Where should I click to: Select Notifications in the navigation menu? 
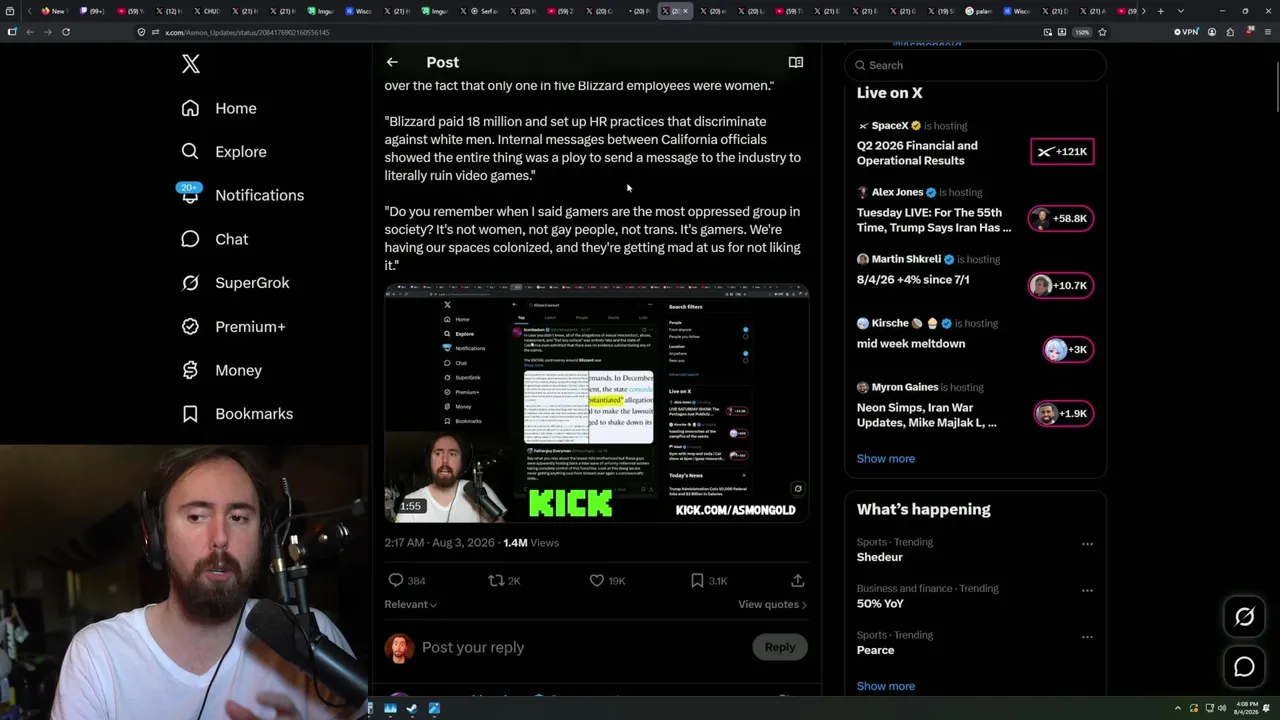[260, 195]
